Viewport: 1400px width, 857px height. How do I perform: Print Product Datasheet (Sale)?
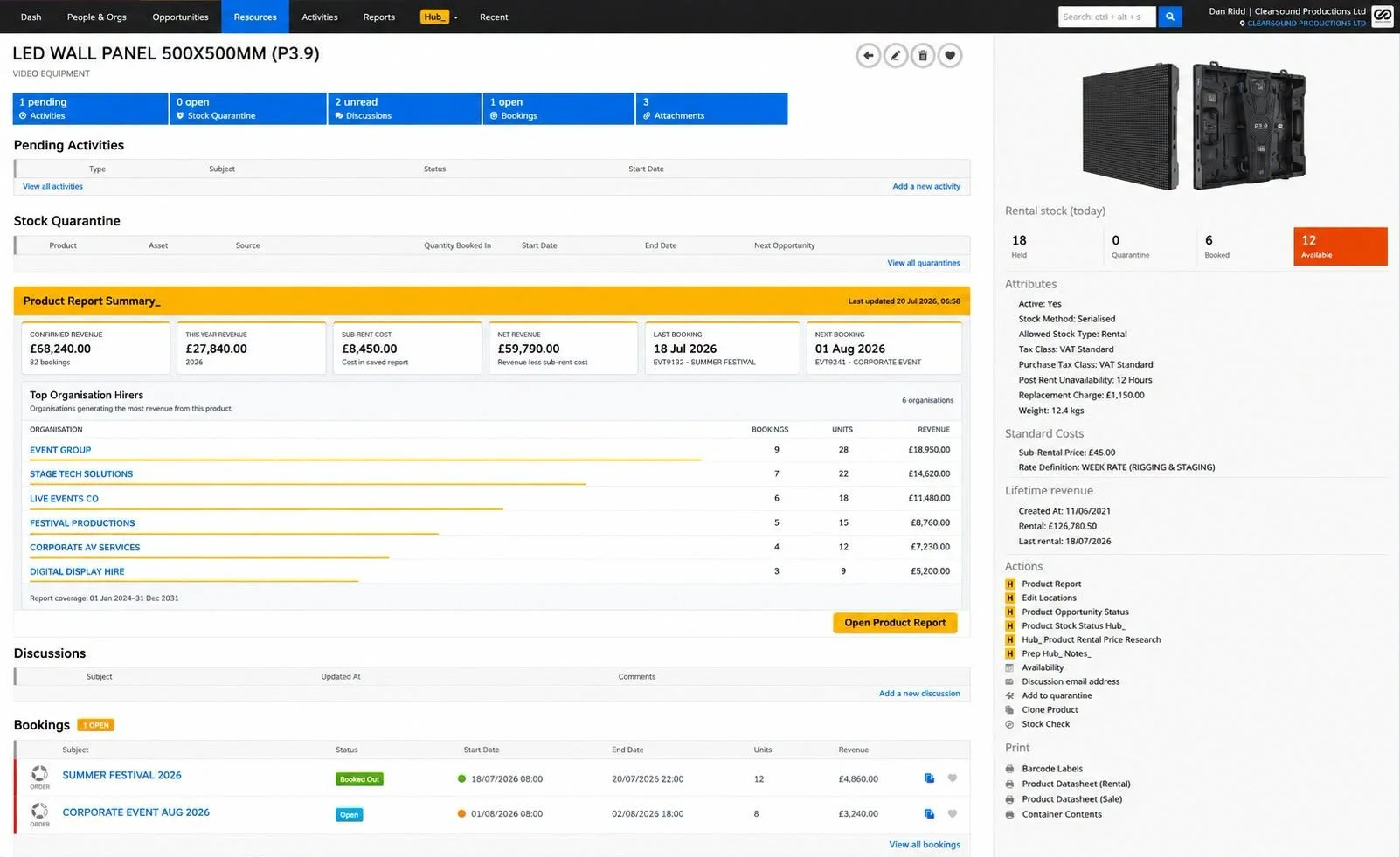1072,799
